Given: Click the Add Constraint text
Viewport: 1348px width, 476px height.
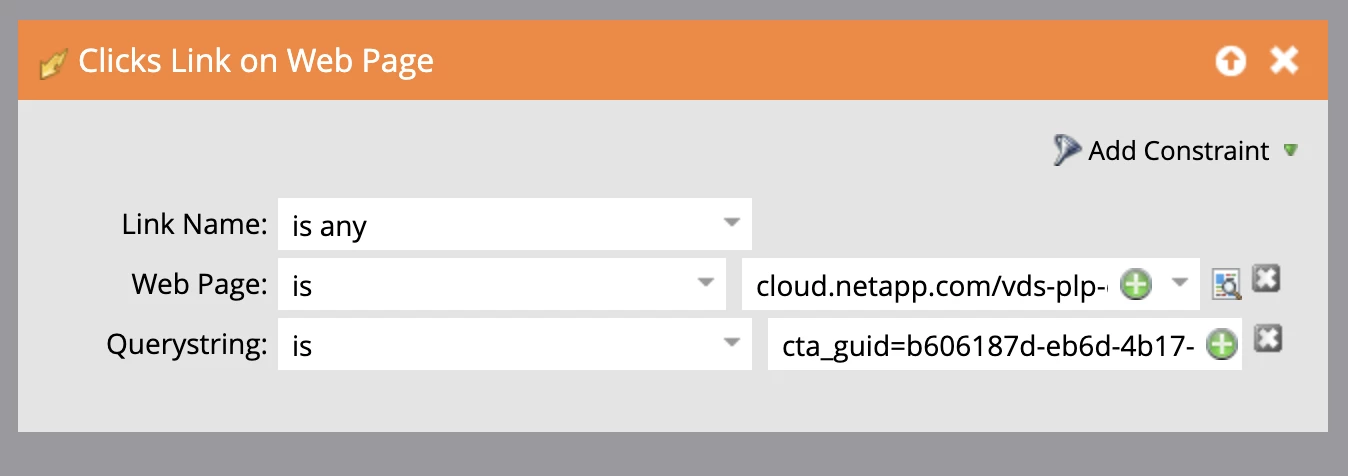Looking at the screenshot, I should [1178, 151].
